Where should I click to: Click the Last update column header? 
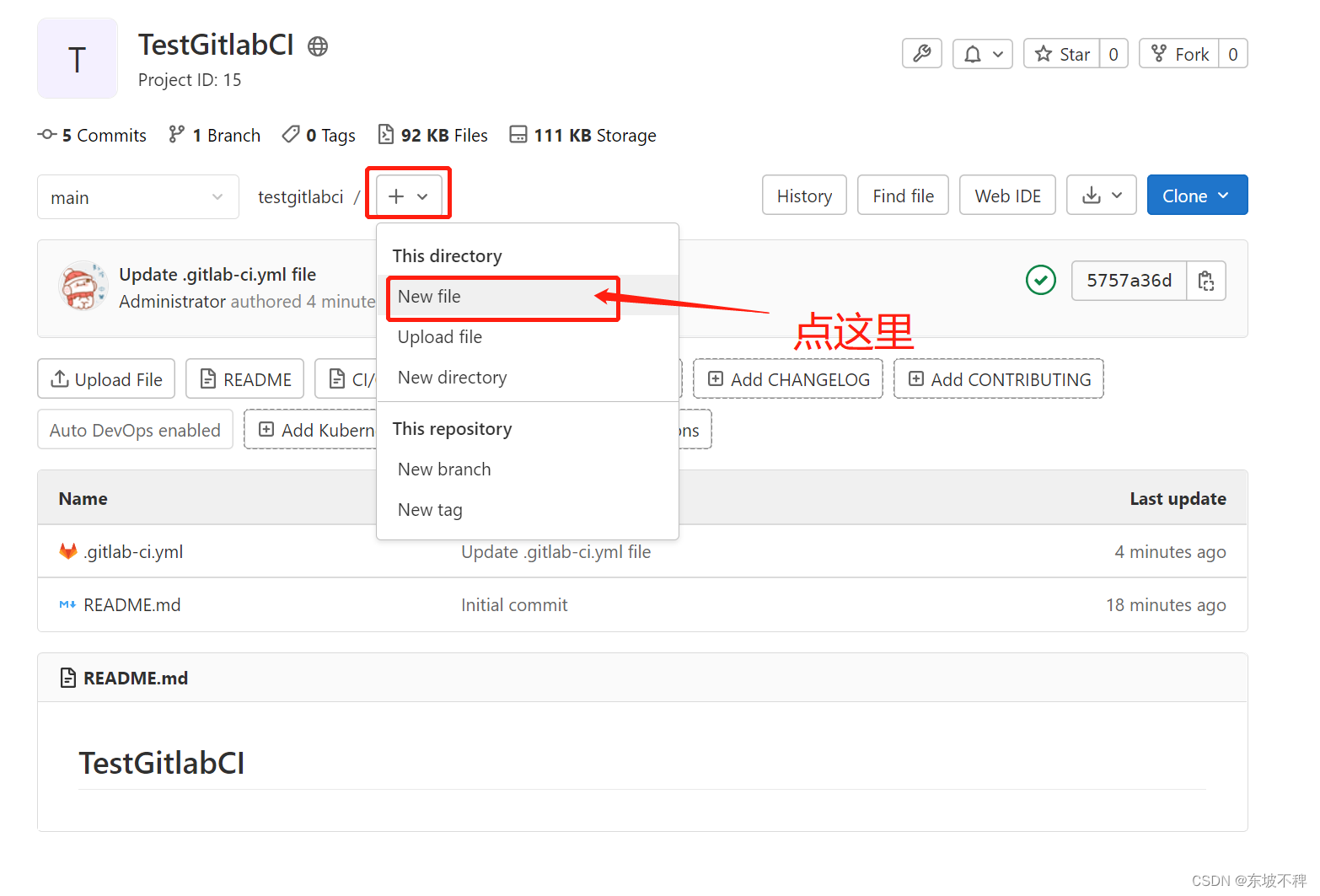1178,499
